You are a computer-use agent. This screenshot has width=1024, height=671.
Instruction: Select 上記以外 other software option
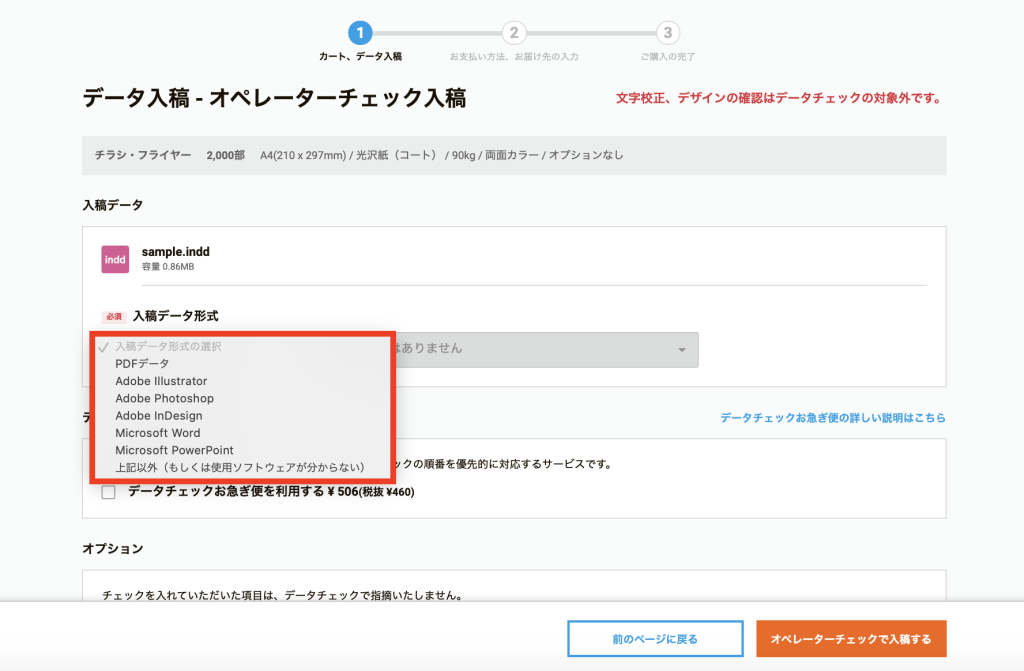[x=239, y=467]
